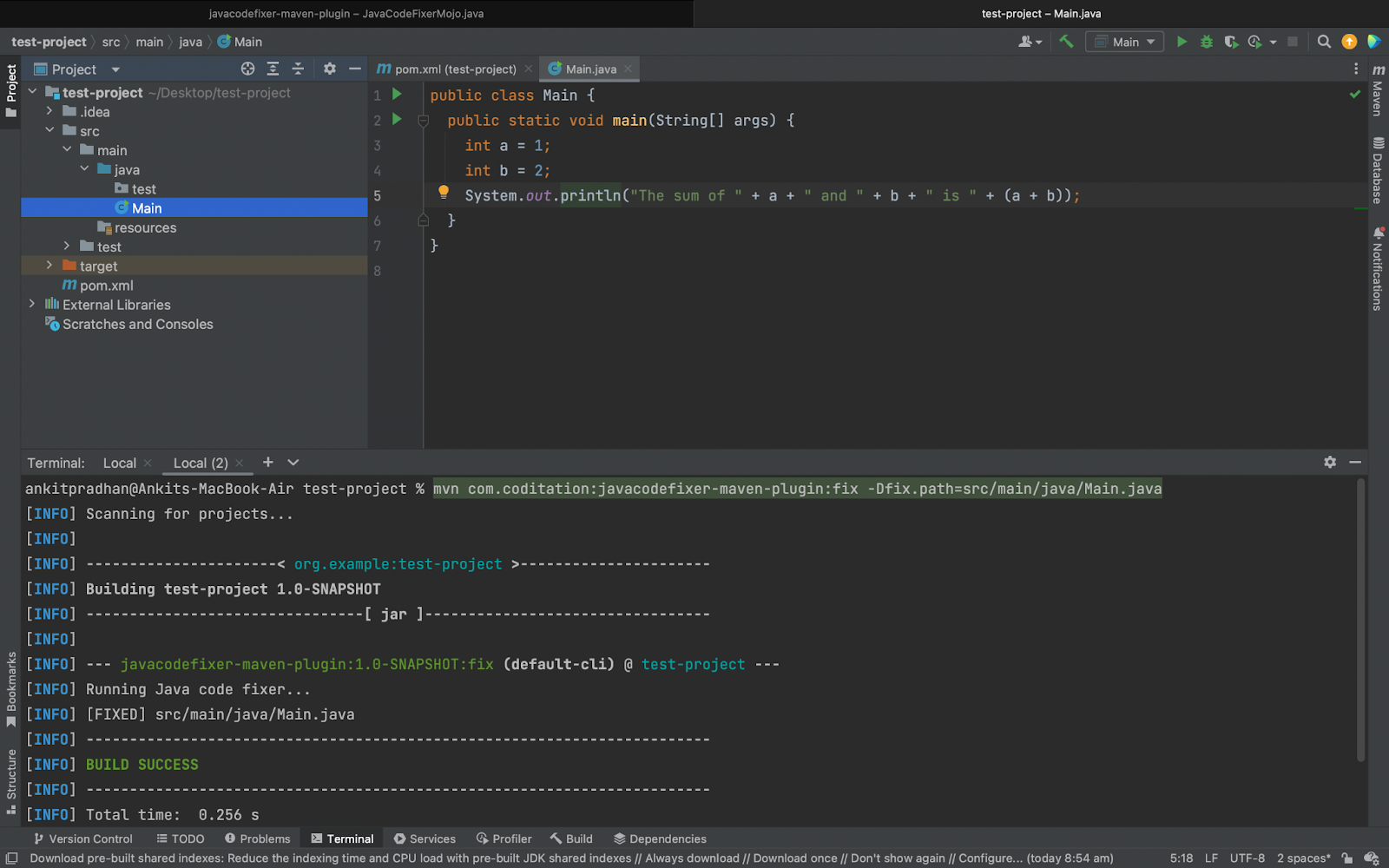
Task: Click the IDE update available icon
Action: (1349, 42)
